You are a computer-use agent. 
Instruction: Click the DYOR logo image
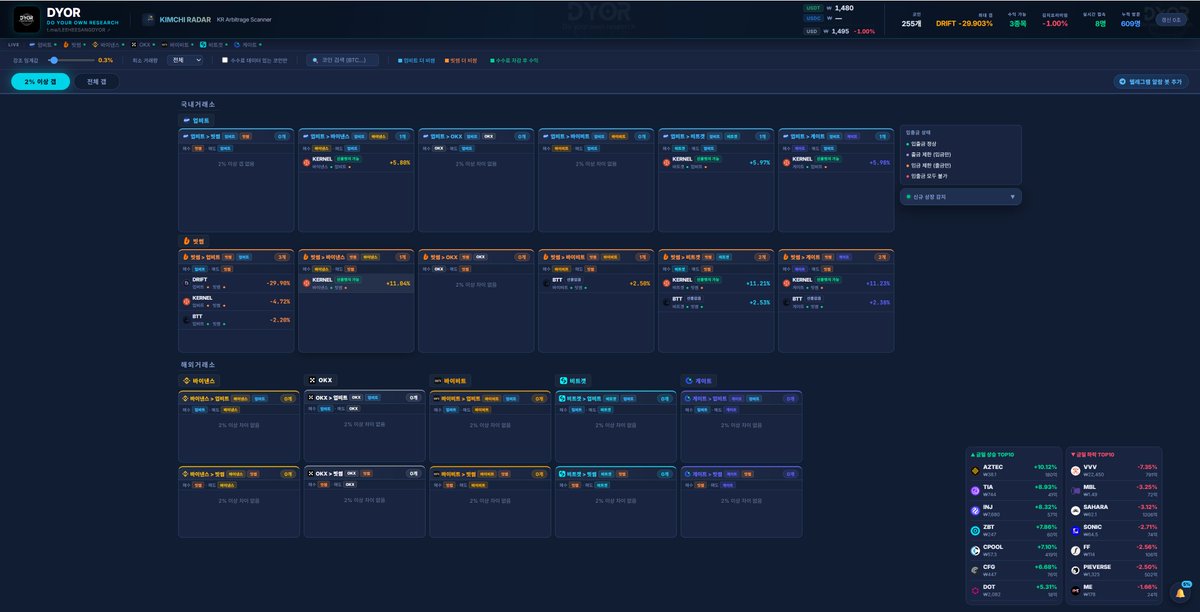pos(26,20)
